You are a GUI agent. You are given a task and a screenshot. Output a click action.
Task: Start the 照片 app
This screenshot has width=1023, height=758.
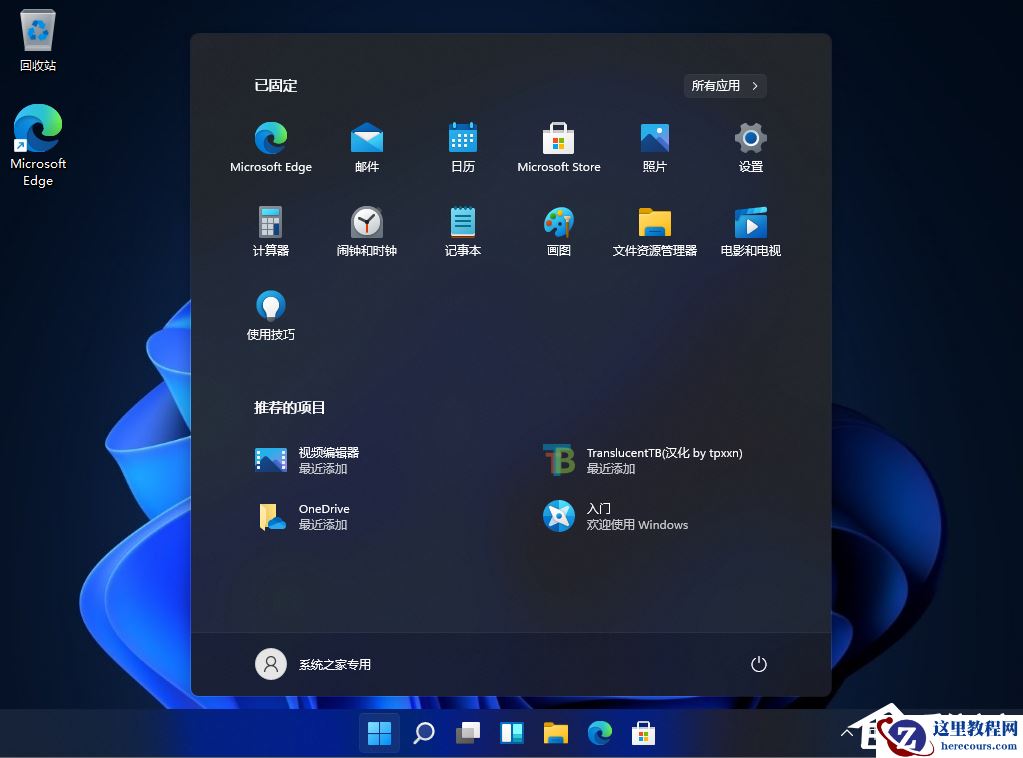[654, 145]
